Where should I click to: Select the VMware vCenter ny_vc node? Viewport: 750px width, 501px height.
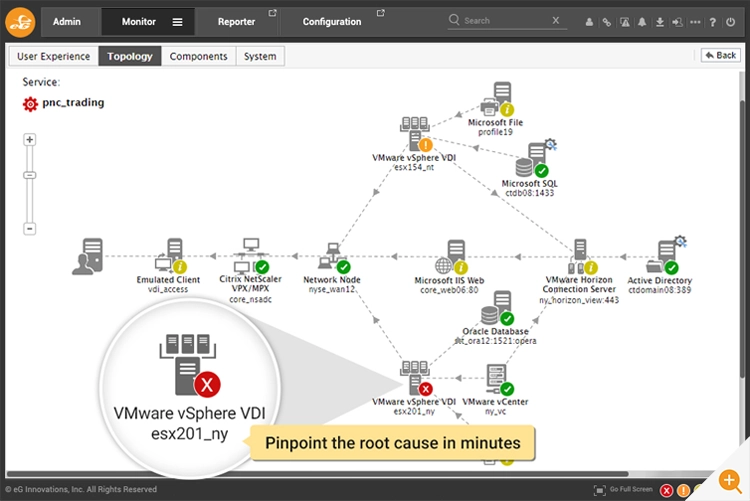click(499, 380)
